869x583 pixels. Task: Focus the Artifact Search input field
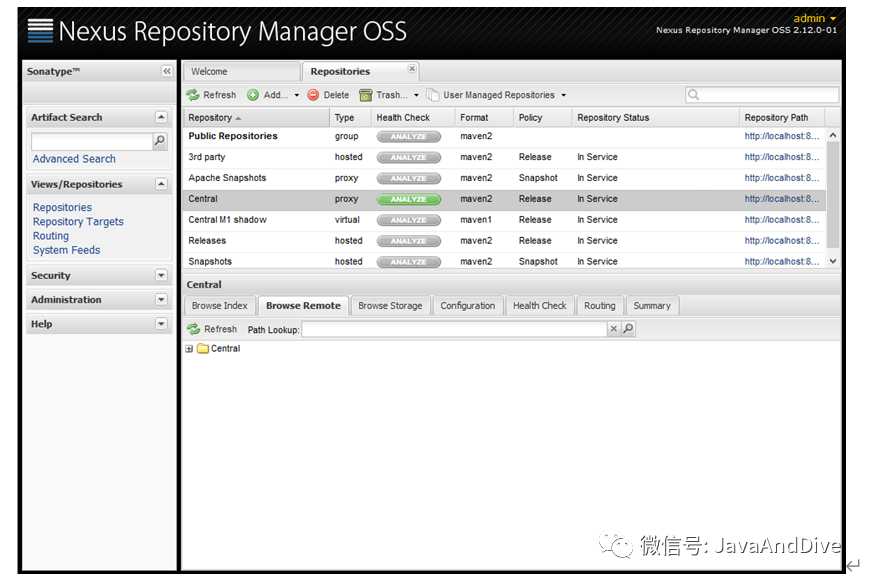pos(92,141)
